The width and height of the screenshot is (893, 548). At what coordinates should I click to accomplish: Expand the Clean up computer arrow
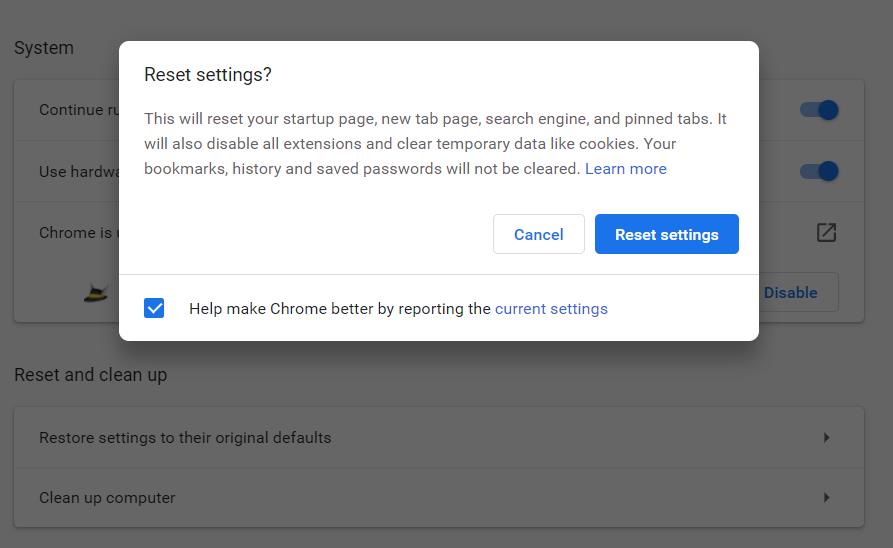pos(826,497)
